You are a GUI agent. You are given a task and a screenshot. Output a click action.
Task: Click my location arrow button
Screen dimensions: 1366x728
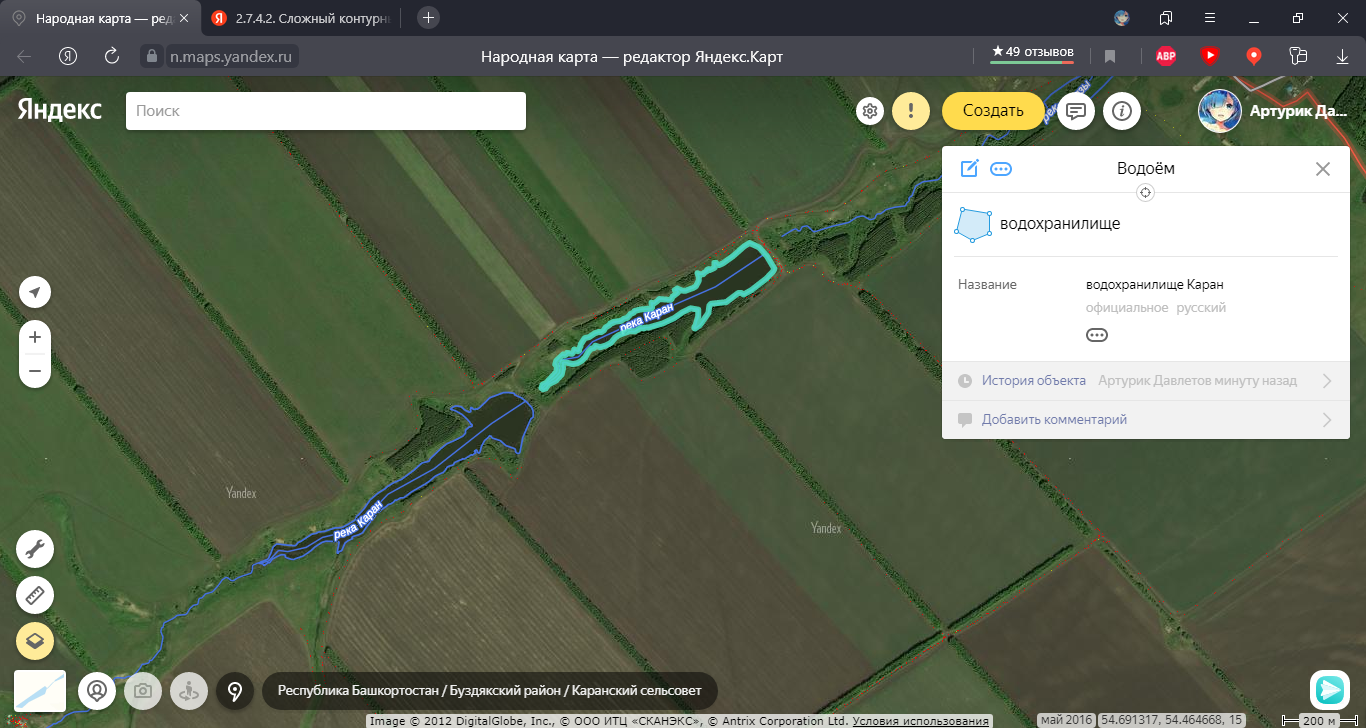pos(35,292)
